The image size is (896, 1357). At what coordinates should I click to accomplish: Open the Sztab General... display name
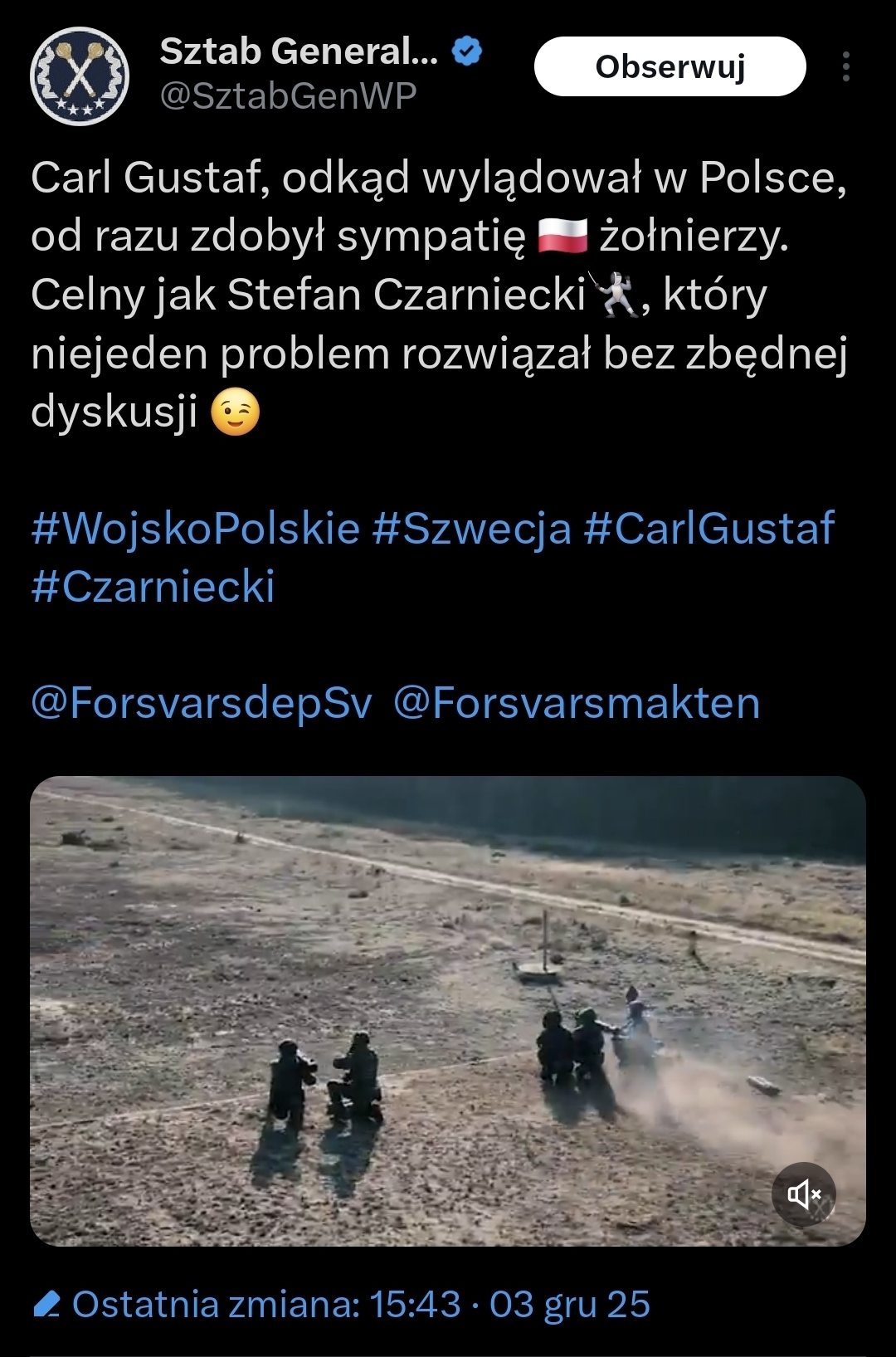pyautogui.click(x=299, y=51)
